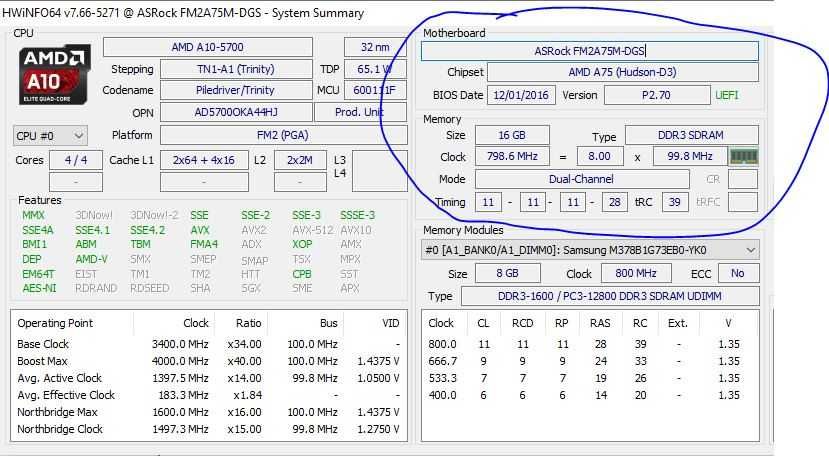The height and width of the screenshot is (456, 829).
Task: Click the motherboard name field ASRock FM2A75M-DGS
Action: pos(589,51)
